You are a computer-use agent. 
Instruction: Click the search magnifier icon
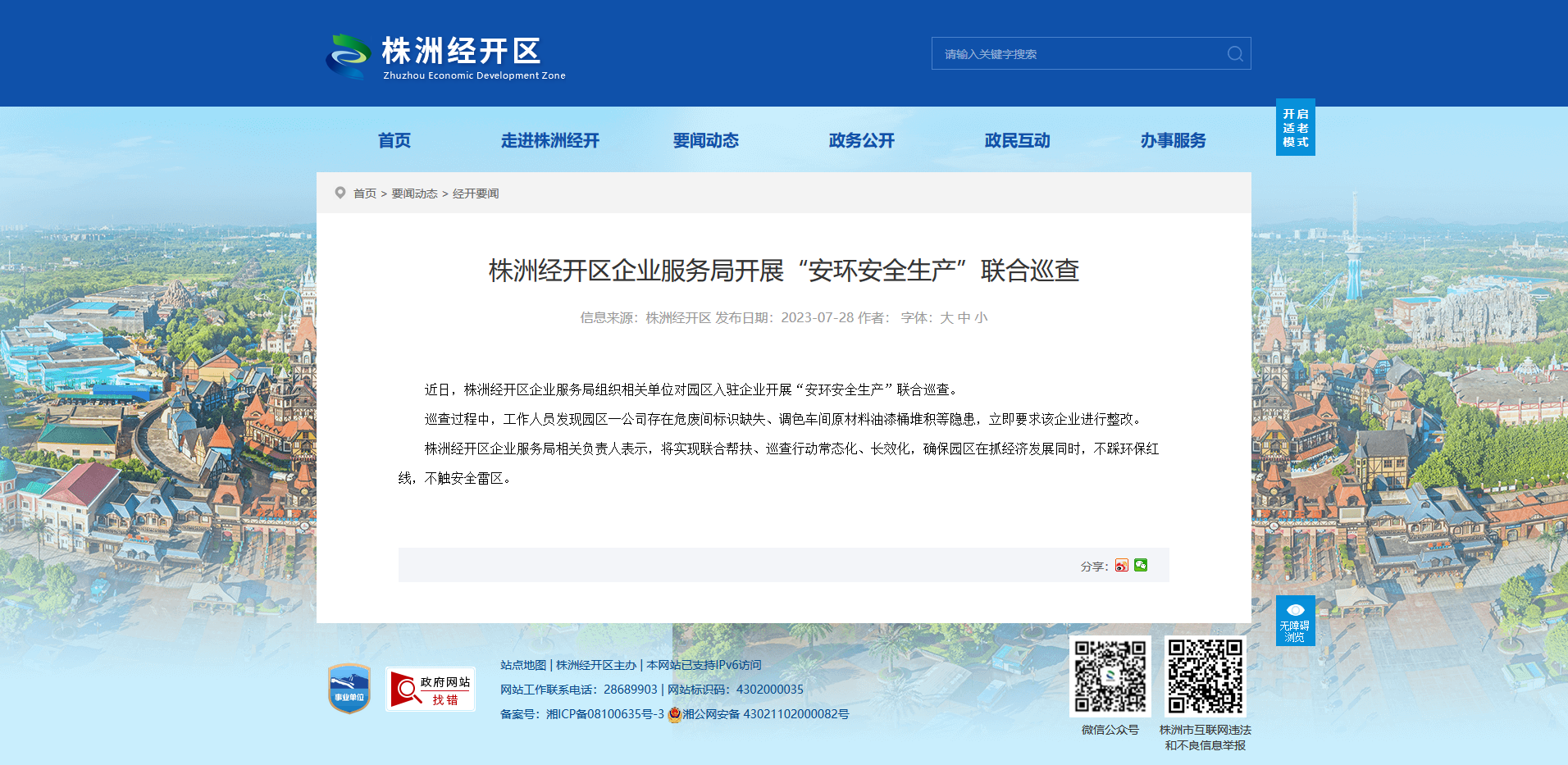pos(1235,54)
